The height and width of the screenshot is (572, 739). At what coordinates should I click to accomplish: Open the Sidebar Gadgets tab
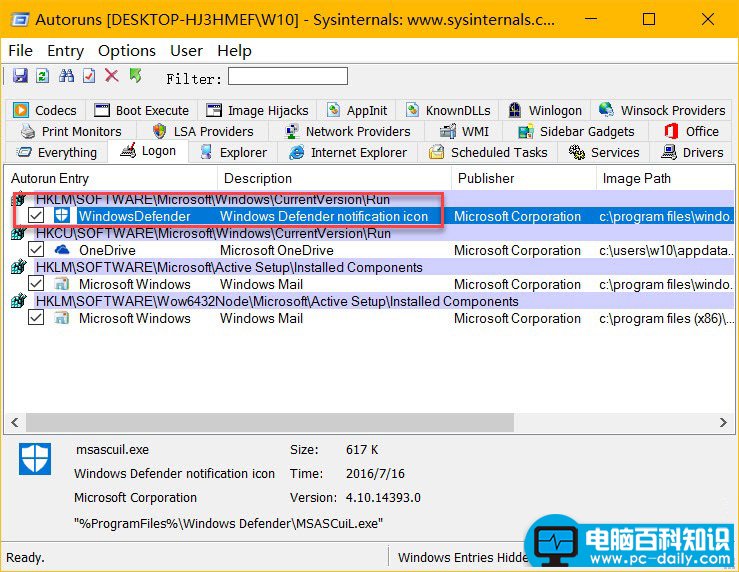coord(576,131)
